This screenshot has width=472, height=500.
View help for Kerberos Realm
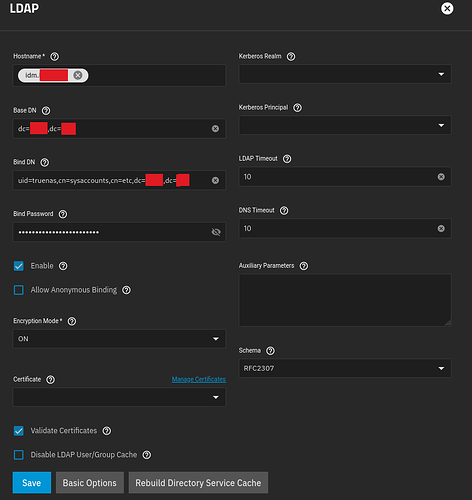tap(291, 57)
